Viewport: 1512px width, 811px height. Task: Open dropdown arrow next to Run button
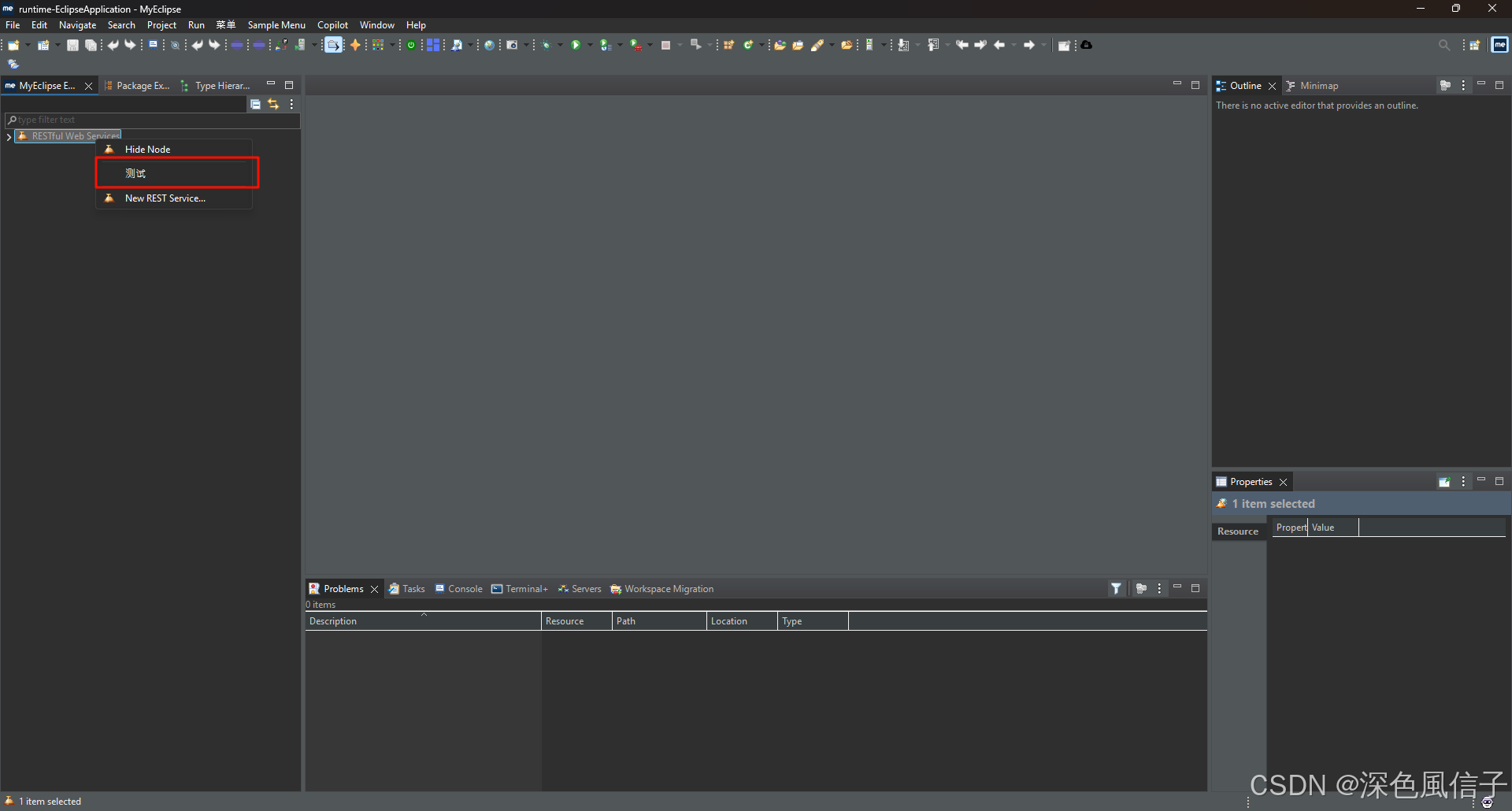590,45
